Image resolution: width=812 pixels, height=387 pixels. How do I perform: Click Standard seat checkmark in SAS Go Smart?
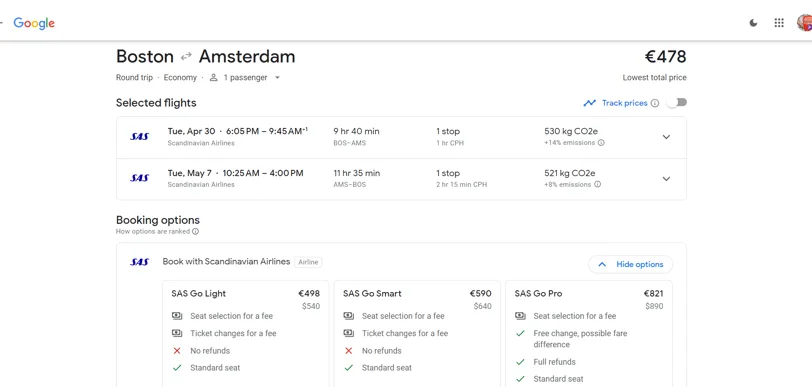[349, 368]
